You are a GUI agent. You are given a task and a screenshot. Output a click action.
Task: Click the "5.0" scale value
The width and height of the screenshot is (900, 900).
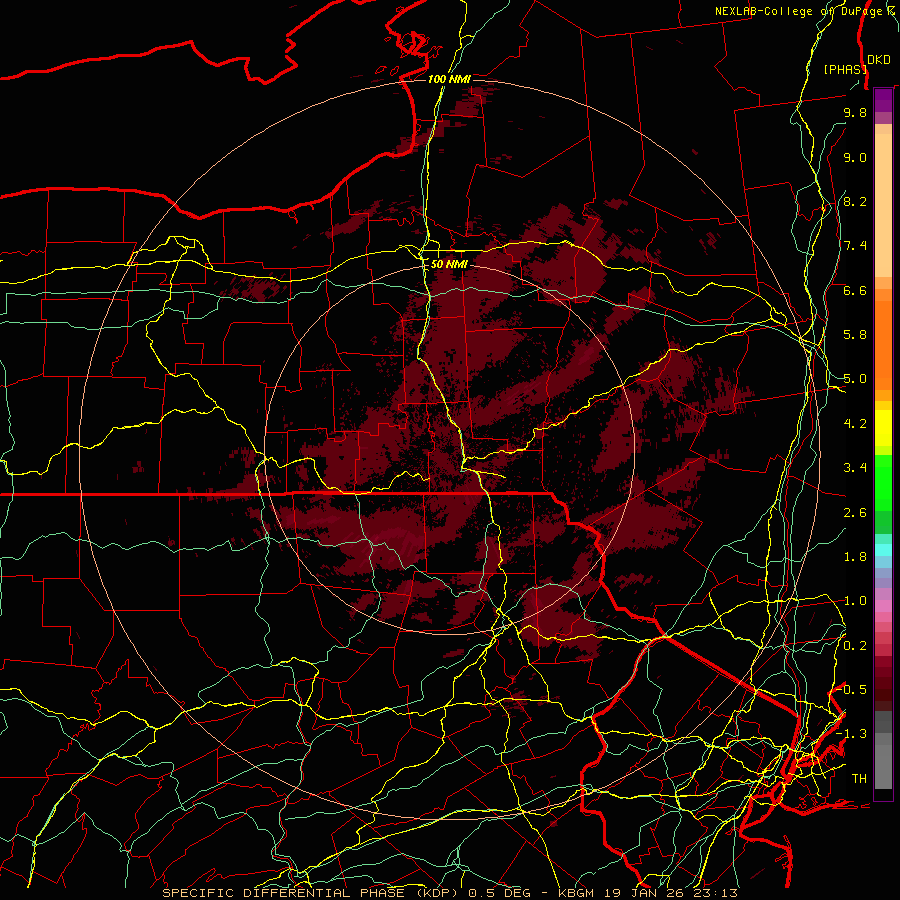(x=855, y=379)
